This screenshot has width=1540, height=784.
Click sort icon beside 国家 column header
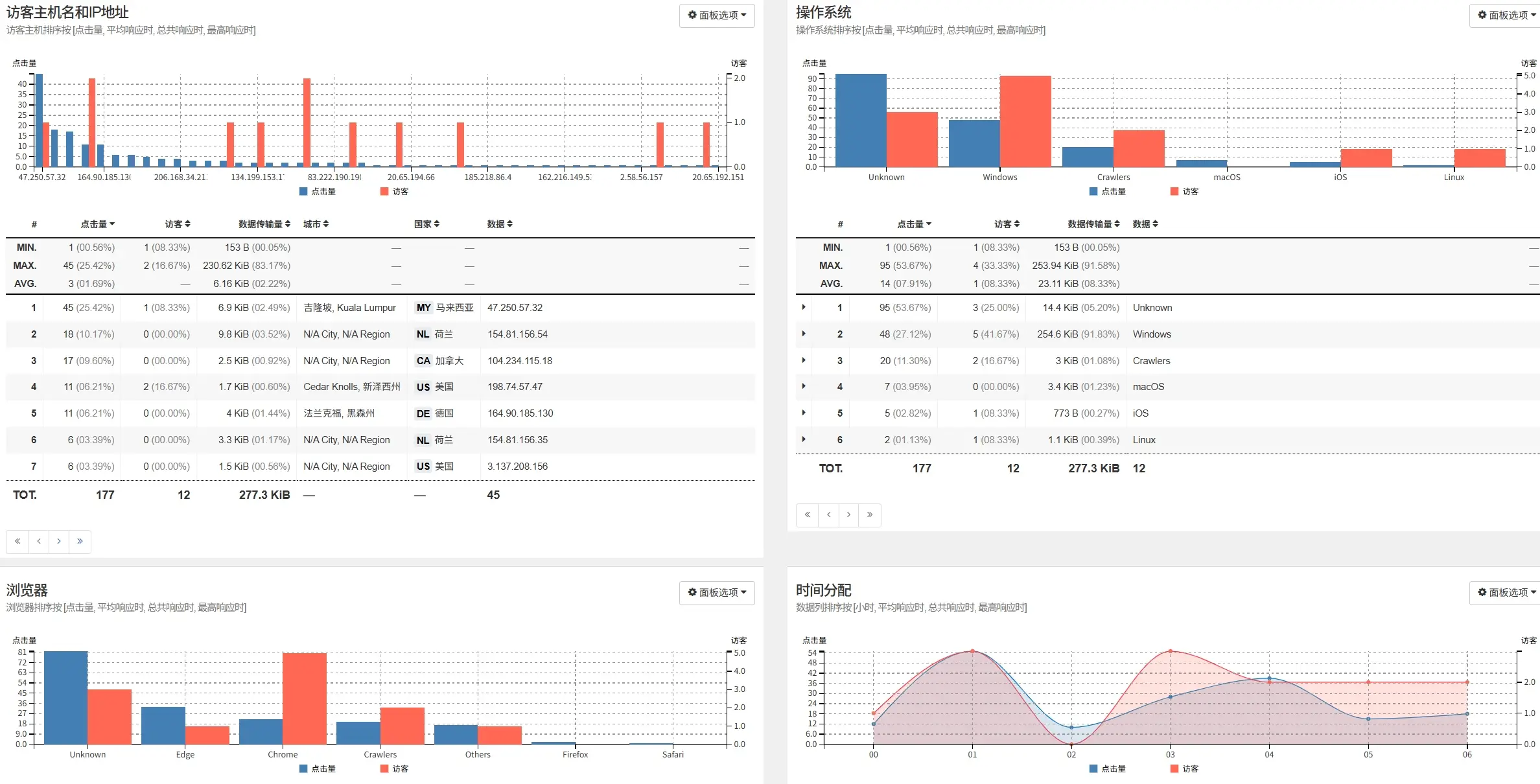point(437,224)
